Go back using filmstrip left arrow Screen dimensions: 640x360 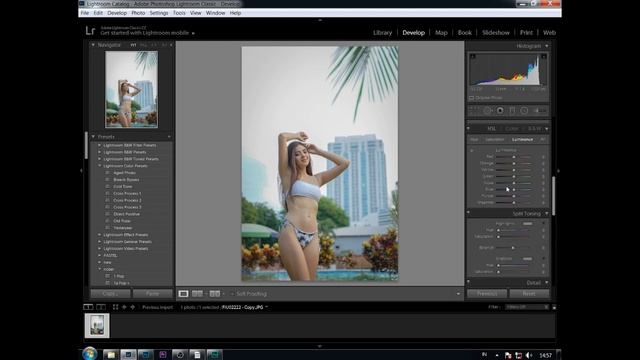[x=124, y=307]
